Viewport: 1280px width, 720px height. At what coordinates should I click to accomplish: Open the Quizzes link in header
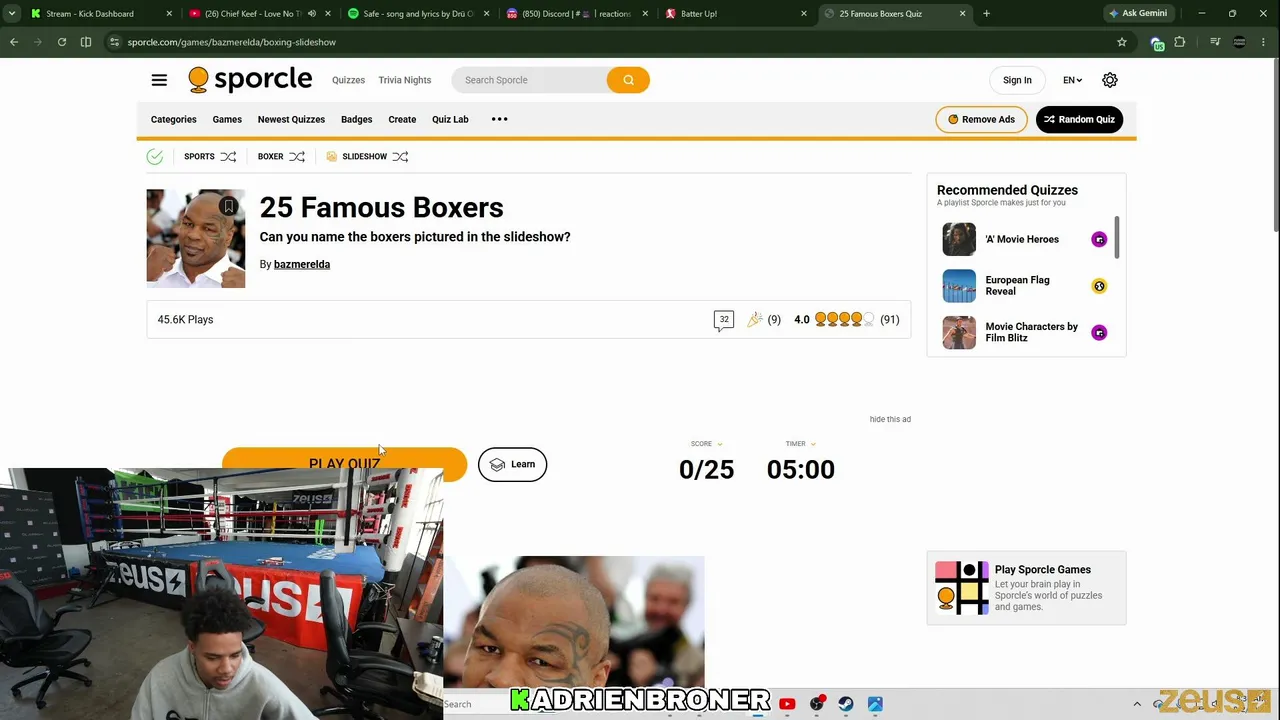click(x=348, y=80)
